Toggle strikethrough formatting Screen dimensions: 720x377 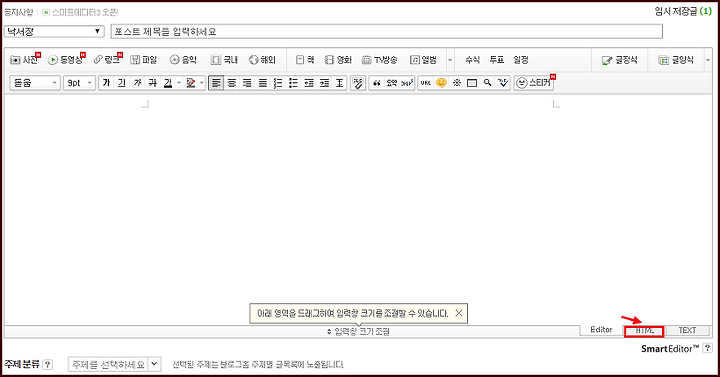(152, 83)
